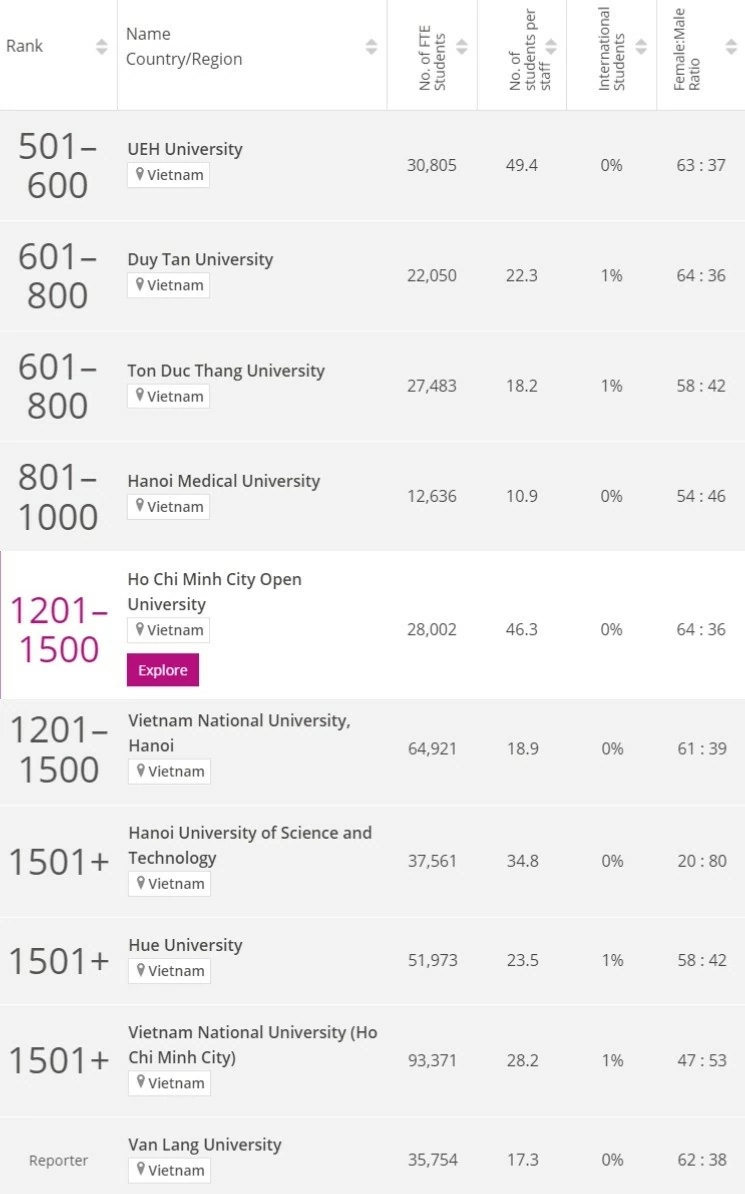This screenshot has width=745, height=1194.
Task: Click Vietnam location tag under UEH University
Action: [169, 175]
